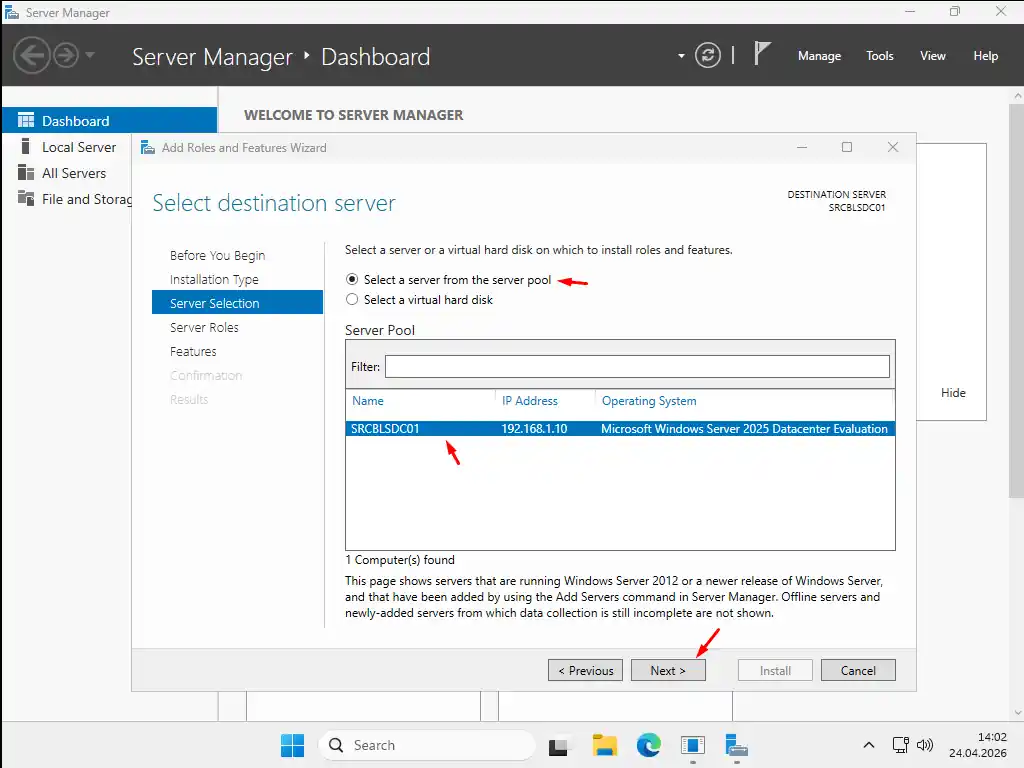The width and height of the screenshot is (1024, 768).
Task: Click the Filter text box
Action: pyautogui.click(x=637, y=366)
